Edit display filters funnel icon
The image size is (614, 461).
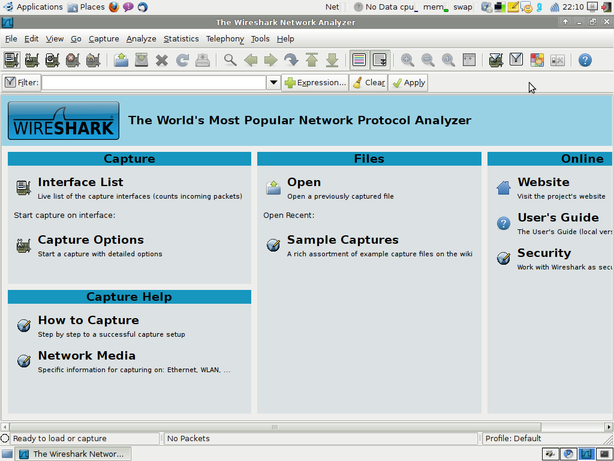[x=516, y=60]
